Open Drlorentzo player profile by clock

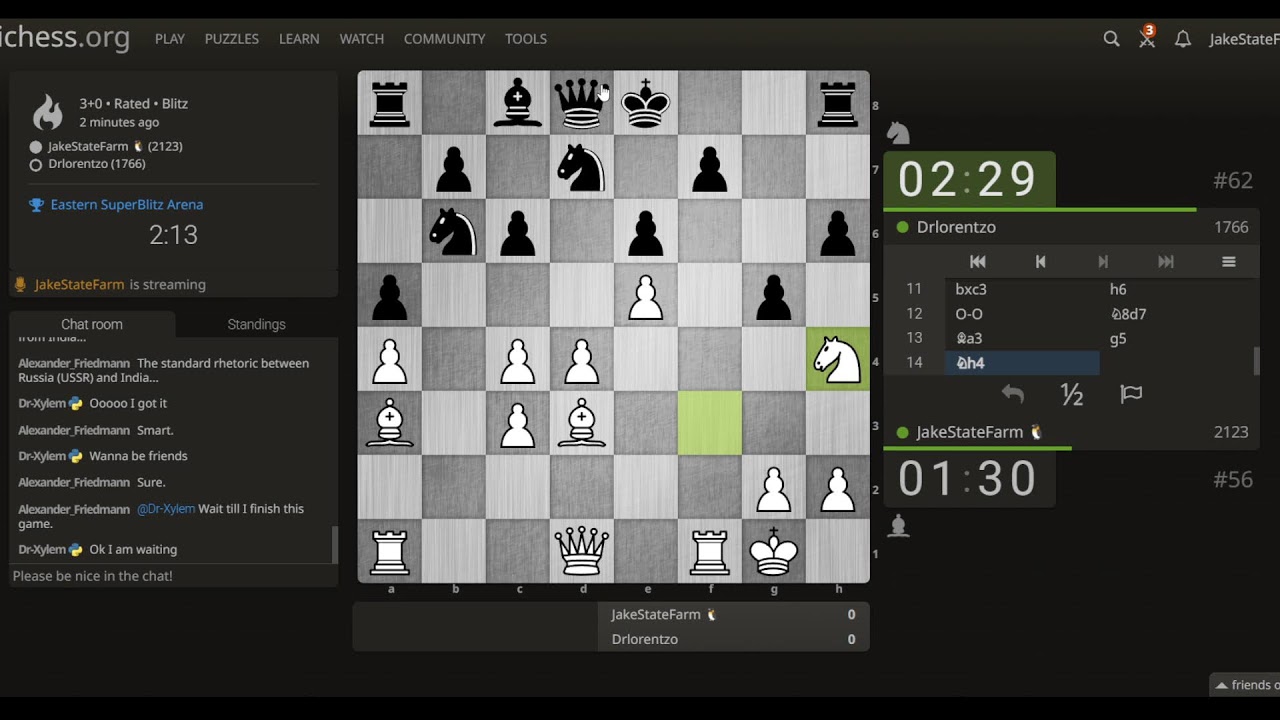(x=956, y=227)
